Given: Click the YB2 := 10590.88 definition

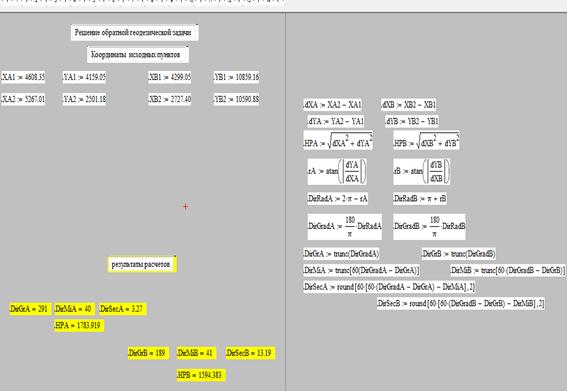Looking at the screenshot, I should click(236, 99).
